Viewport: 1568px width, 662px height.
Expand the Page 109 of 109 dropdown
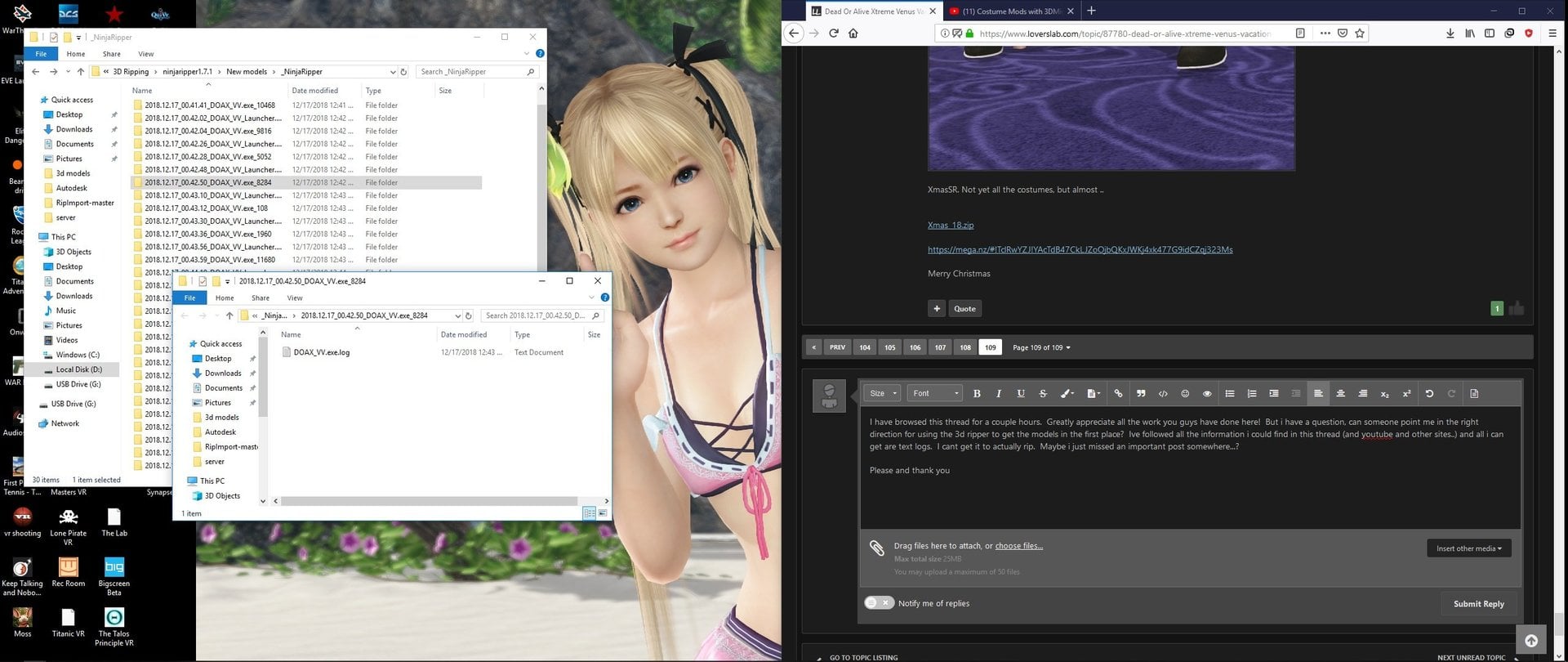pos(1041,348)
